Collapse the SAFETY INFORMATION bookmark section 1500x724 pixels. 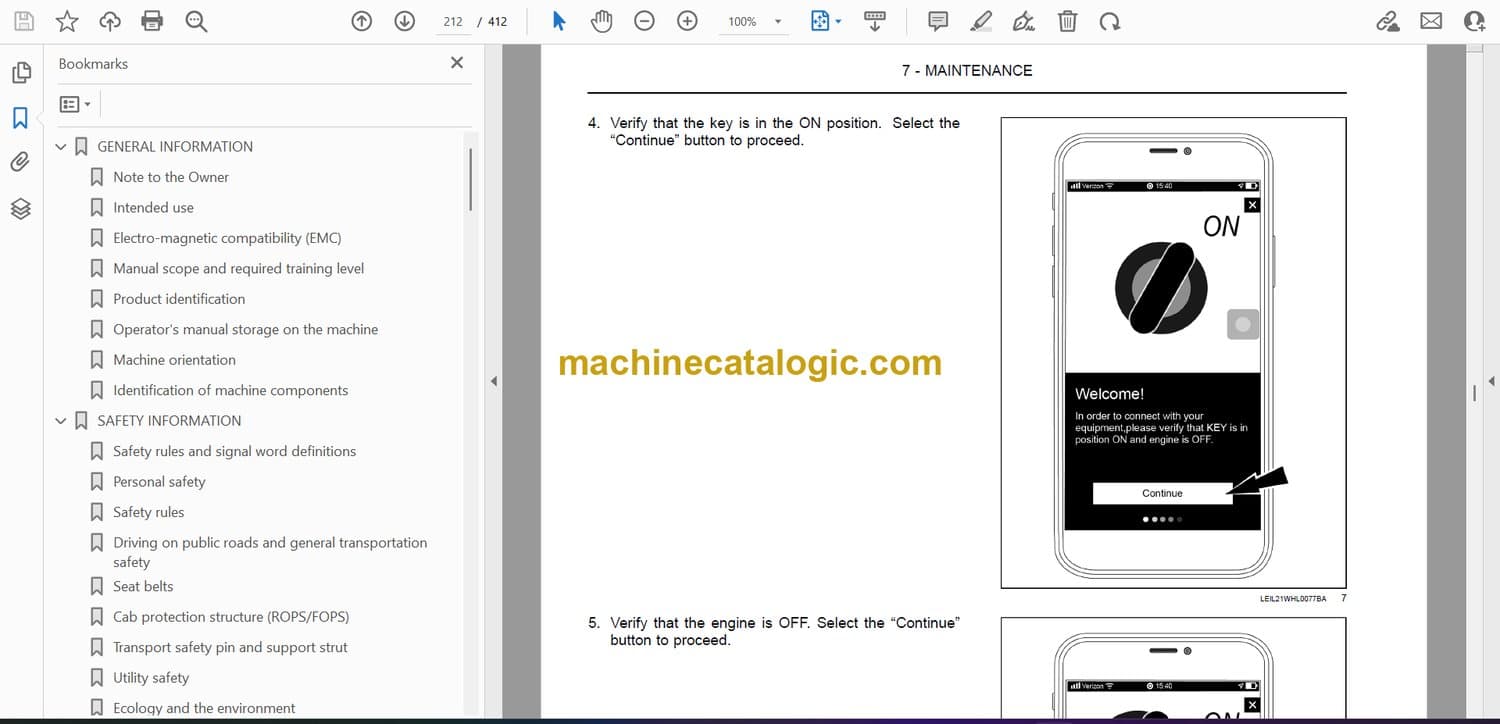61,421
